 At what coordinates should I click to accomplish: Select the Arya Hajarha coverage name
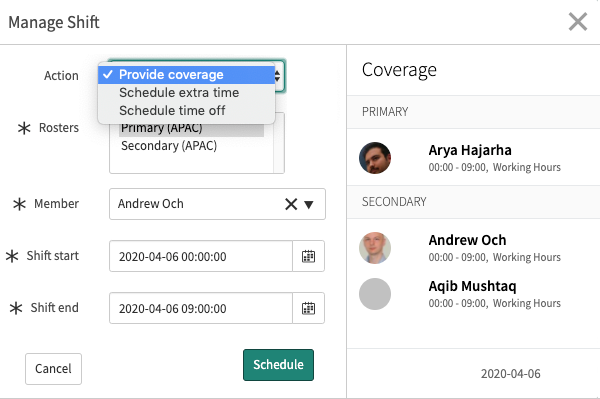(470, 150)
